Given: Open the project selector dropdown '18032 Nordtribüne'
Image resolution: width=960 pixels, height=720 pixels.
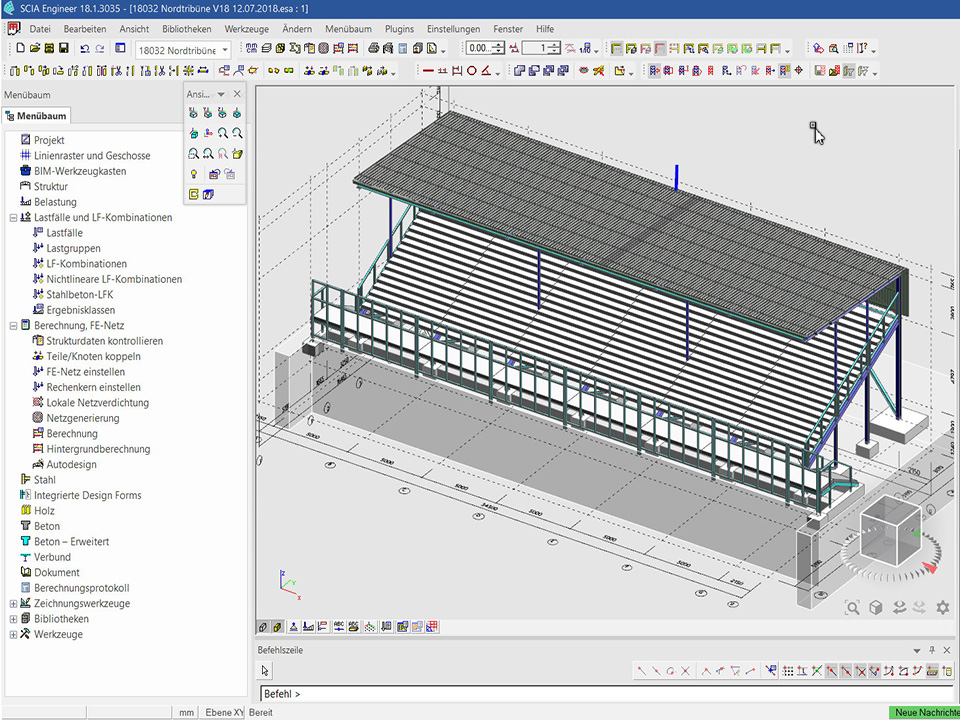Looking at the screenshot, I should 182,49.
